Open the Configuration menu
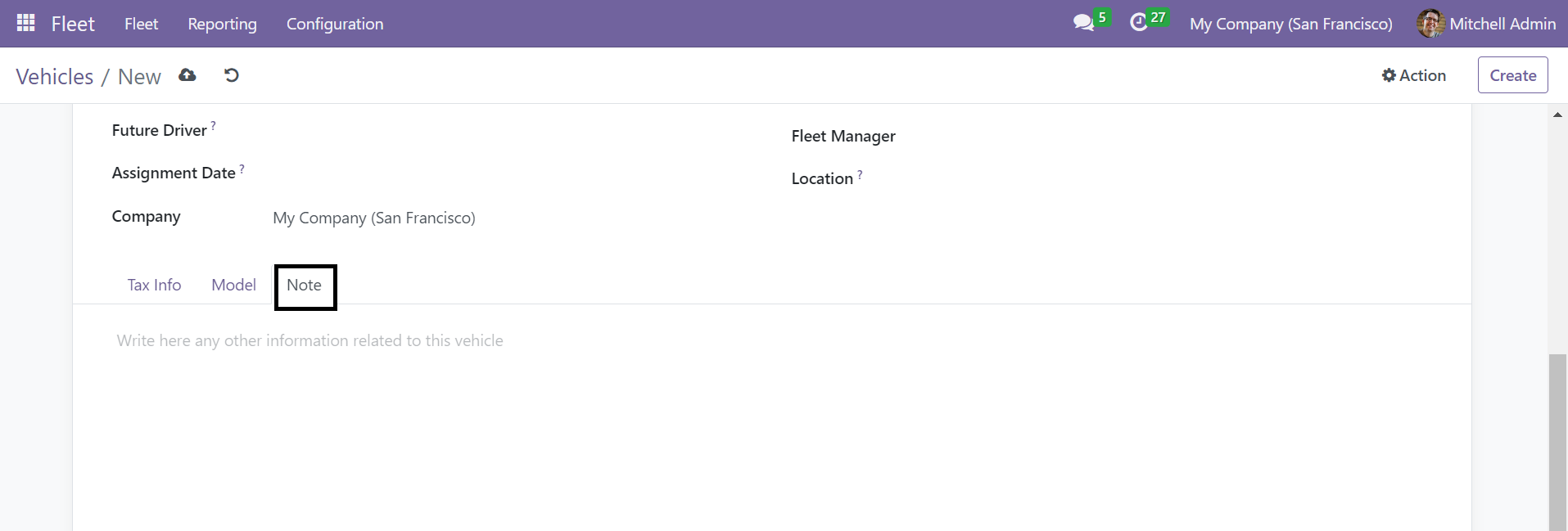Image resolution: width=1568 pixels, height=531 pixels. (335, 24)
